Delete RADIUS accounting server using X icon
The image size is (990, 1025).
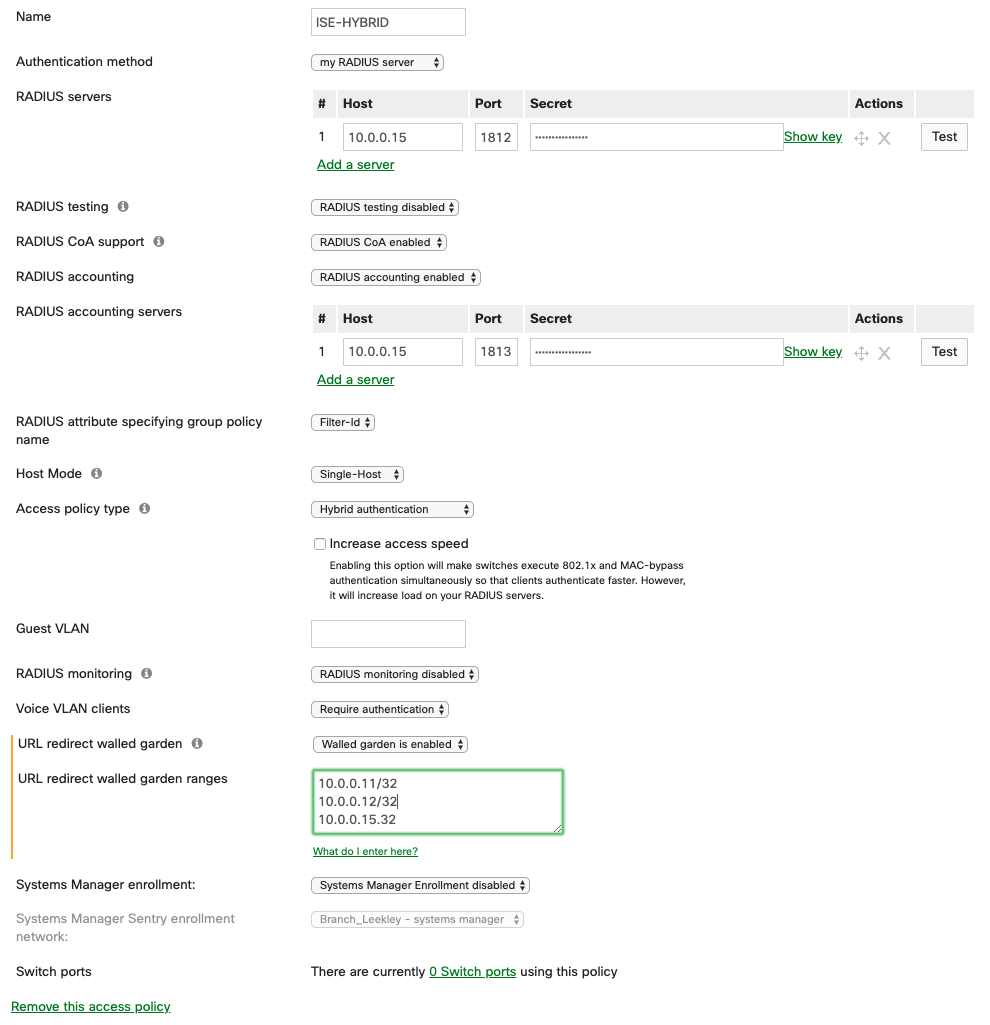pyautogui.click(x=884, y=353)
